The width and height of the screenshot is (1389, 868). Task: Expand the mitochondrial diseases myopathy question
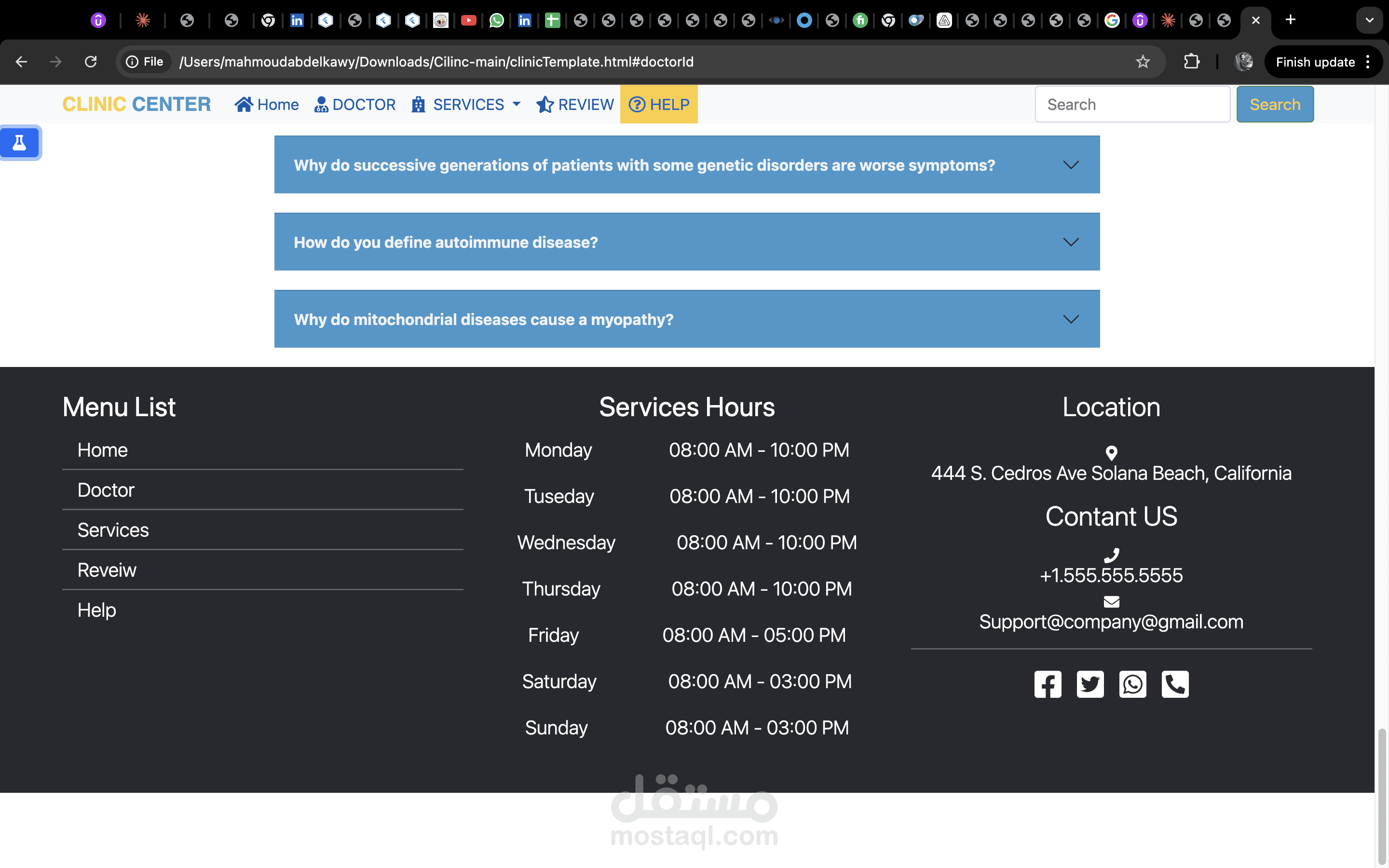coord(686,319)
